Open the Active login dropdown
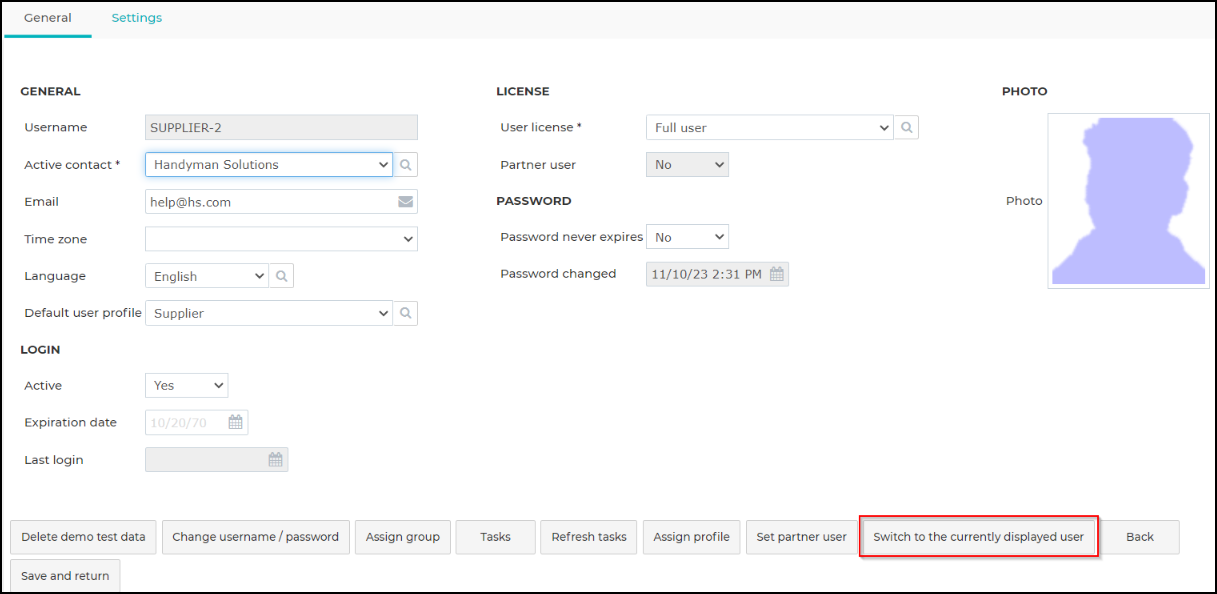The width and height of the screenshot is (1217, 594). (186, 385)
